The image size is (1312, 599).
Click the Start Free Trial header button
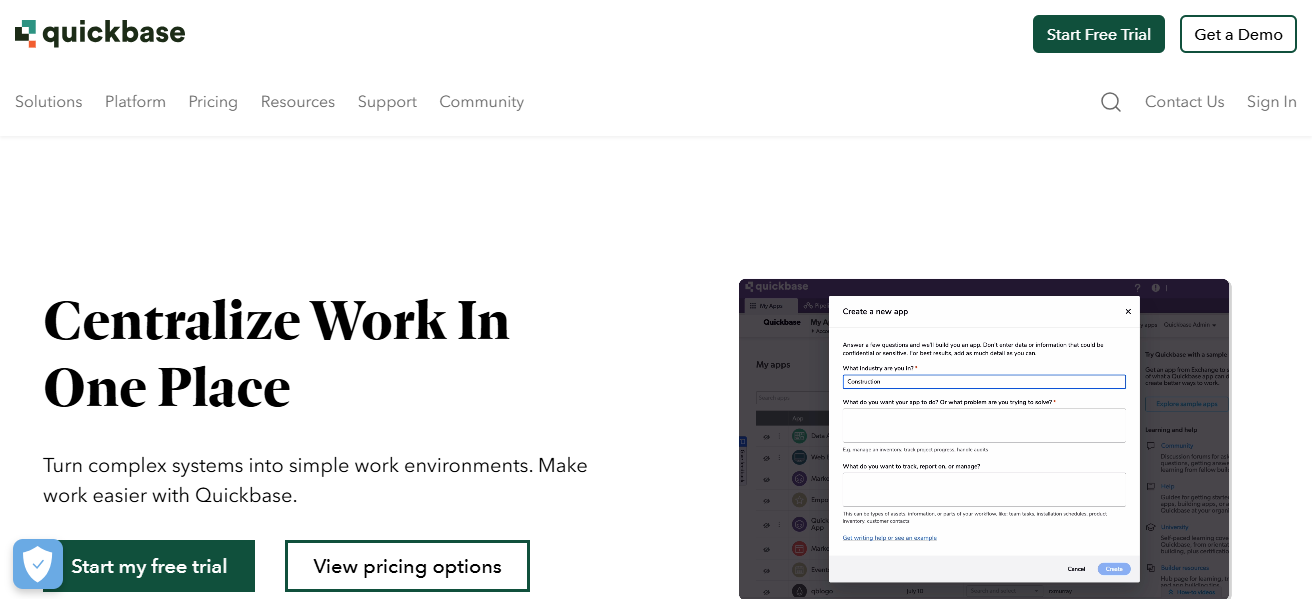click(1099, 34)
